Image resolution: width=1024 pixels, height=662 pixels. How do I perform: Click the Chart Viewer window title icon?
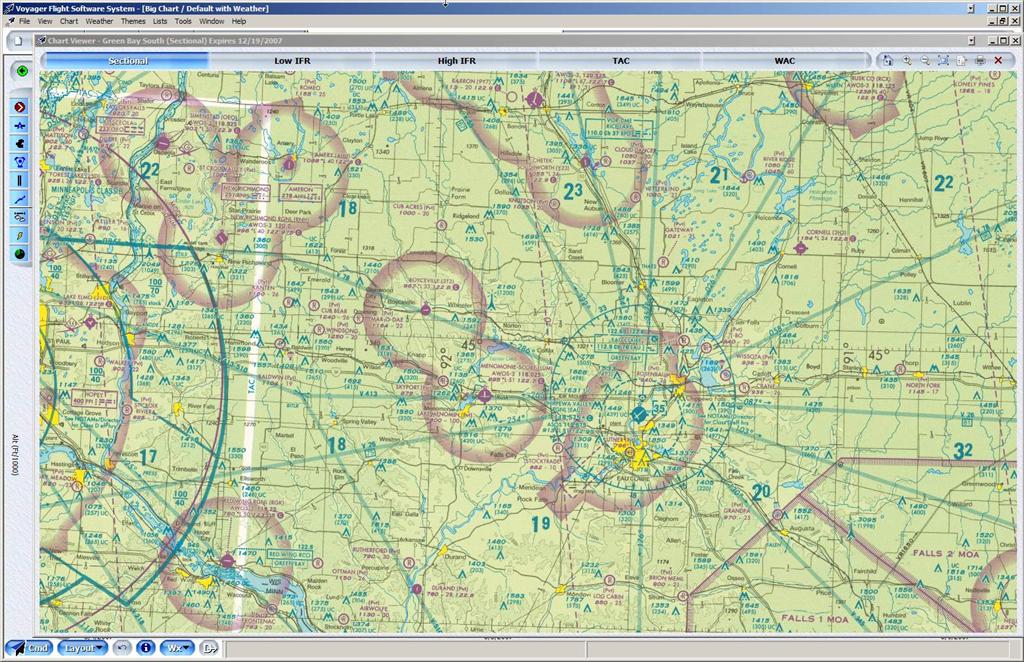tap(42, 40)
